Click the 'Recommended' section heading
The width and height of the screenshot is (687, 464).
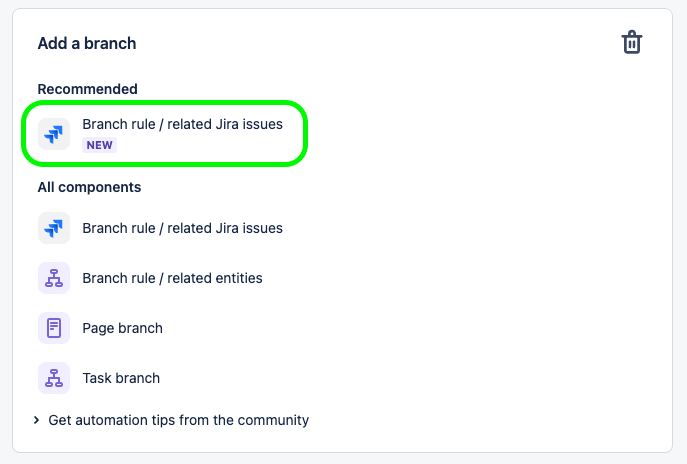pyautogui.click(x=87, y=89)
